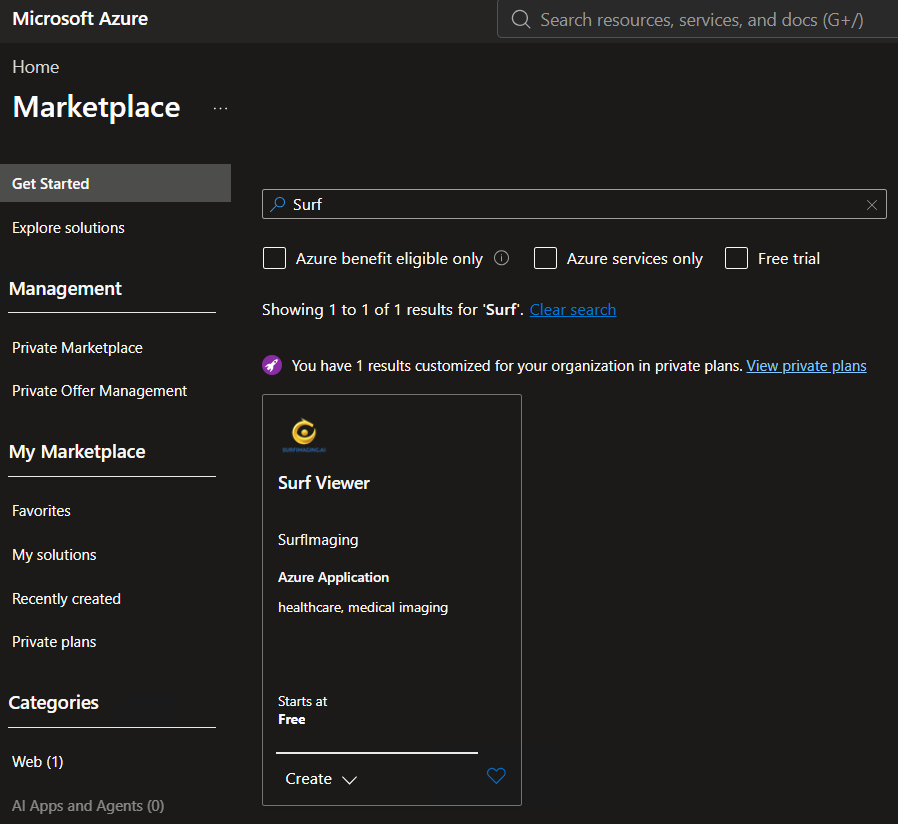Check the Azure services only box
Viewport: 898px width, 824px height.
[545, 258]
